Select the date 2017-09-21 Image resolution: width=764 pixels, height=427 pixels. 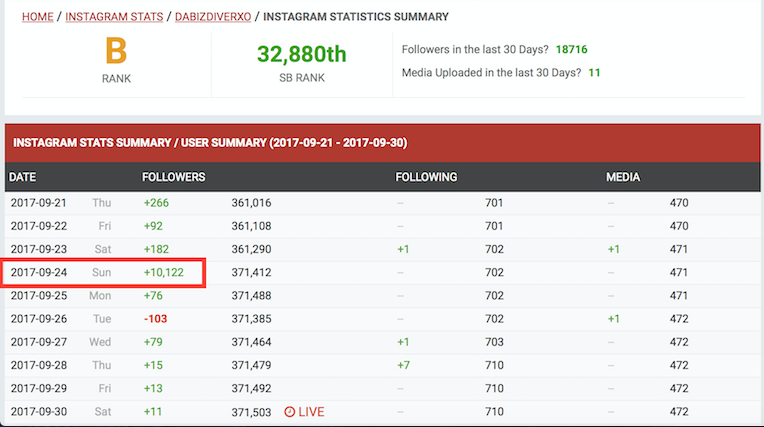pyautogui.click(x=38, y=203)
